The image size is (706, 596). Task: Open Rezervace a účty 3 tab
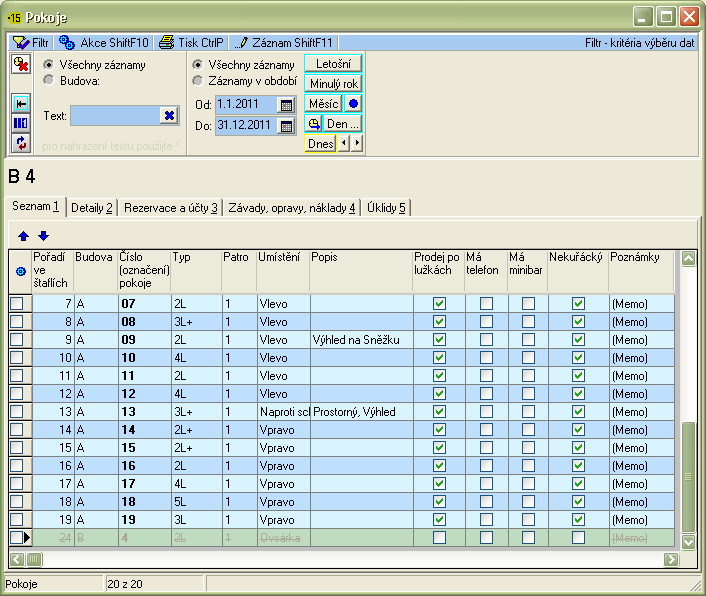(171, 208)
